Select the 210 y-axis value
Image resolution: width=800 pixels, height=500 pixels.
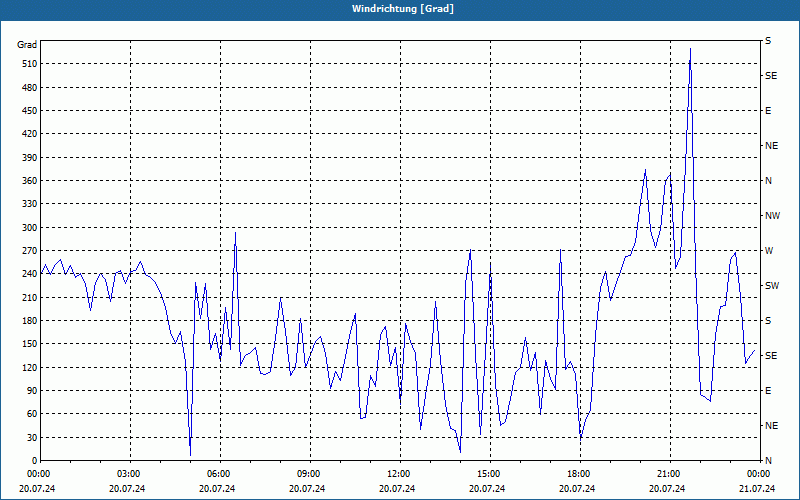pyautogui.click(x=29, y=297)
